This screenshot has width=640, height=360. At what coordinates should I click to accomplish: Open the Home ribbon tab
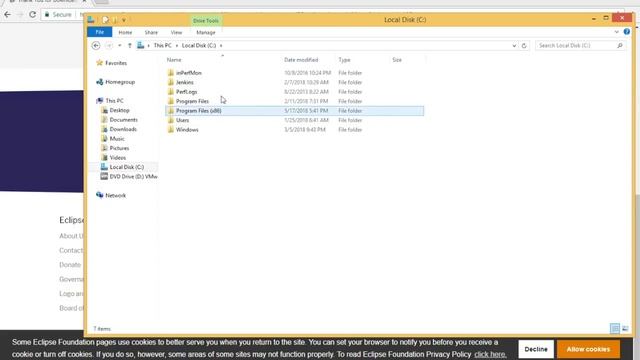point(125,32)
